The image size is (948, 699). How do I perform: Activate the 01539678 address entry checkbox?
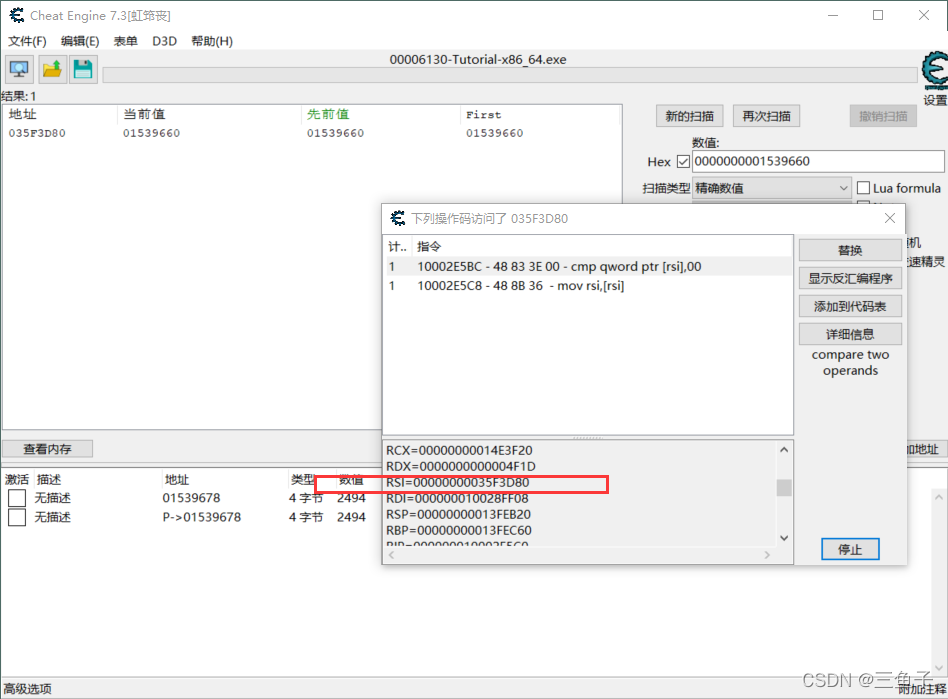coord(17,498)
